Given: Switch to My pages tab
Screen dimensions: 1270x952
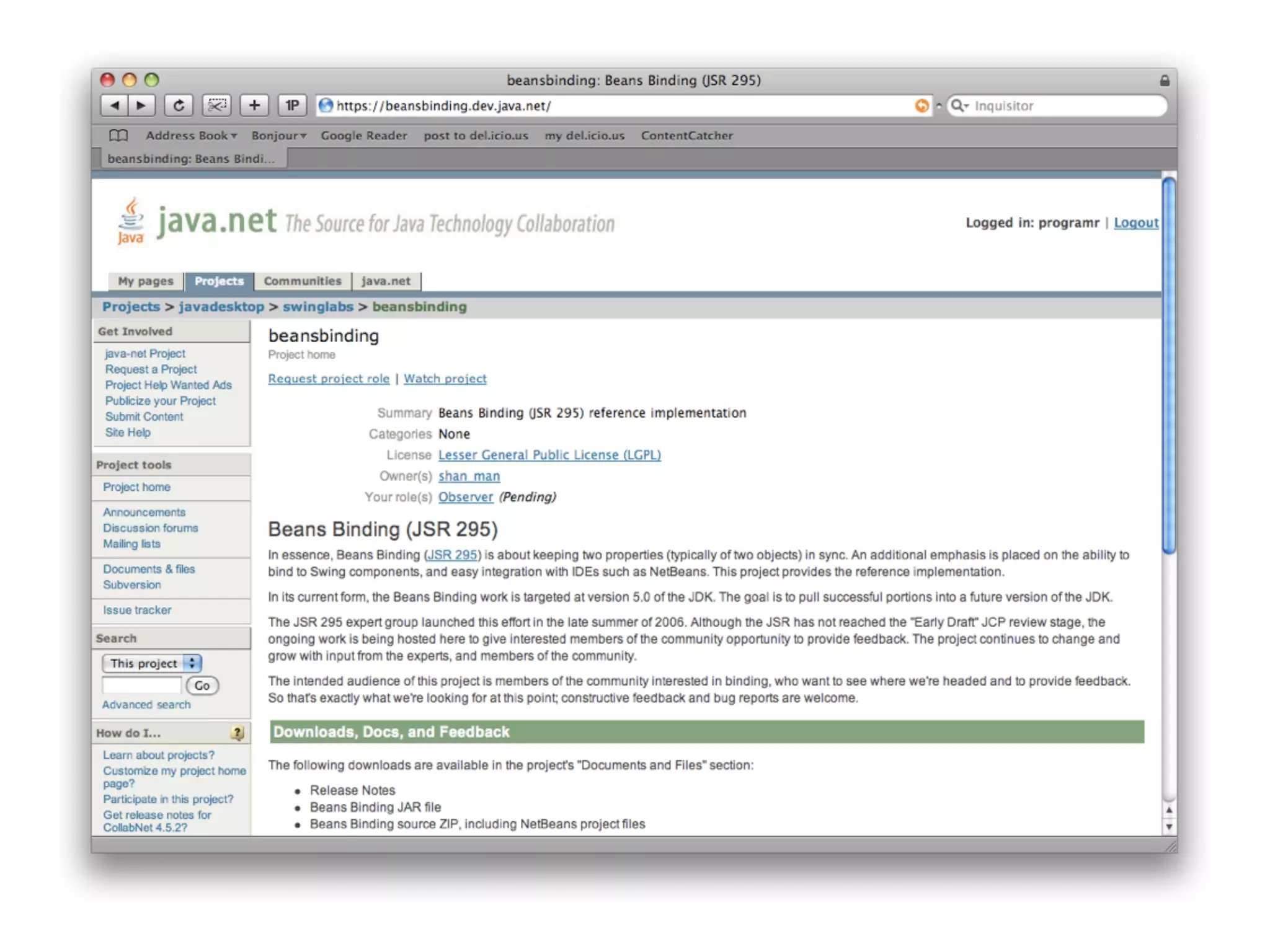Looking at the screenshot, I should pyautogui.click(x=146, y=281).
